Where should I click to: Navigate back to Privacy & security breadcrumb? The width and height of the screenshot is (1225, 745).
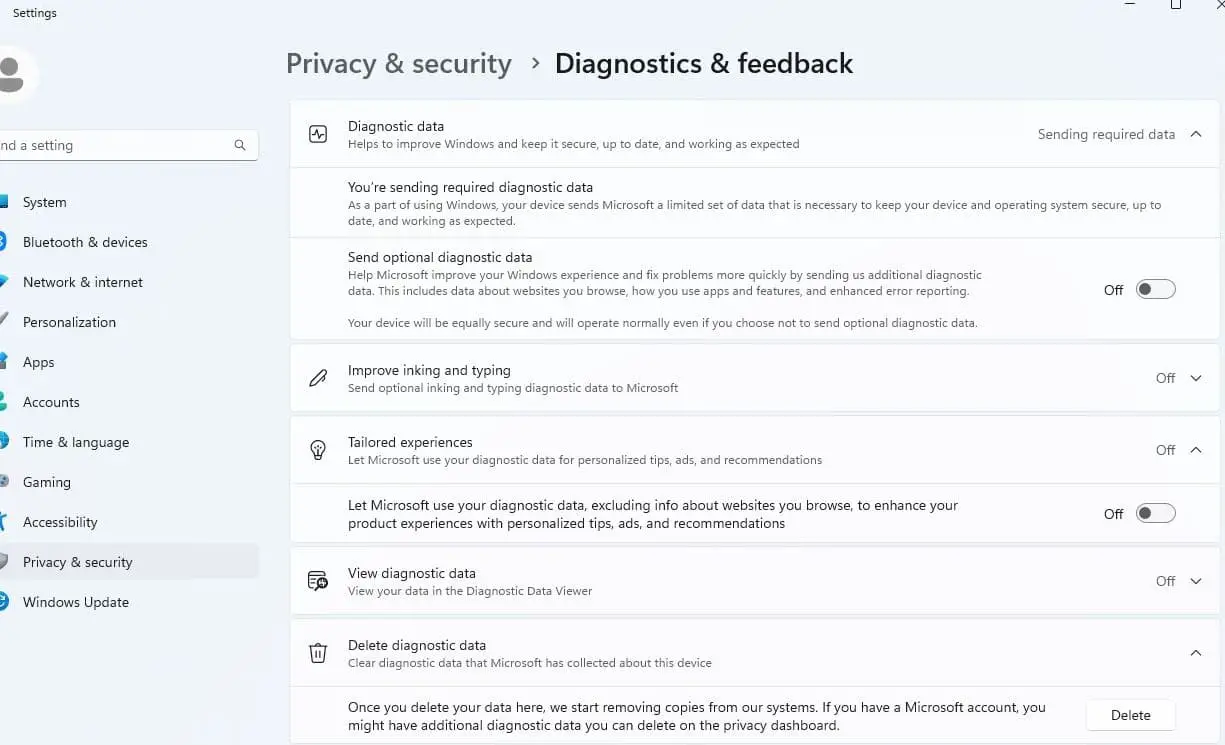point(398,64)
